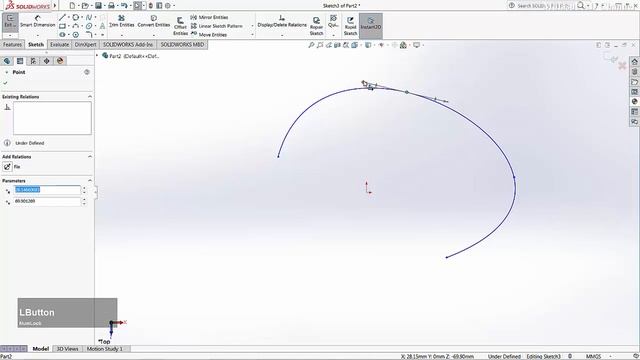Viewport: 640px width, 360px height.
Task: Click Offset Entities tool
Action: point(180,26)
